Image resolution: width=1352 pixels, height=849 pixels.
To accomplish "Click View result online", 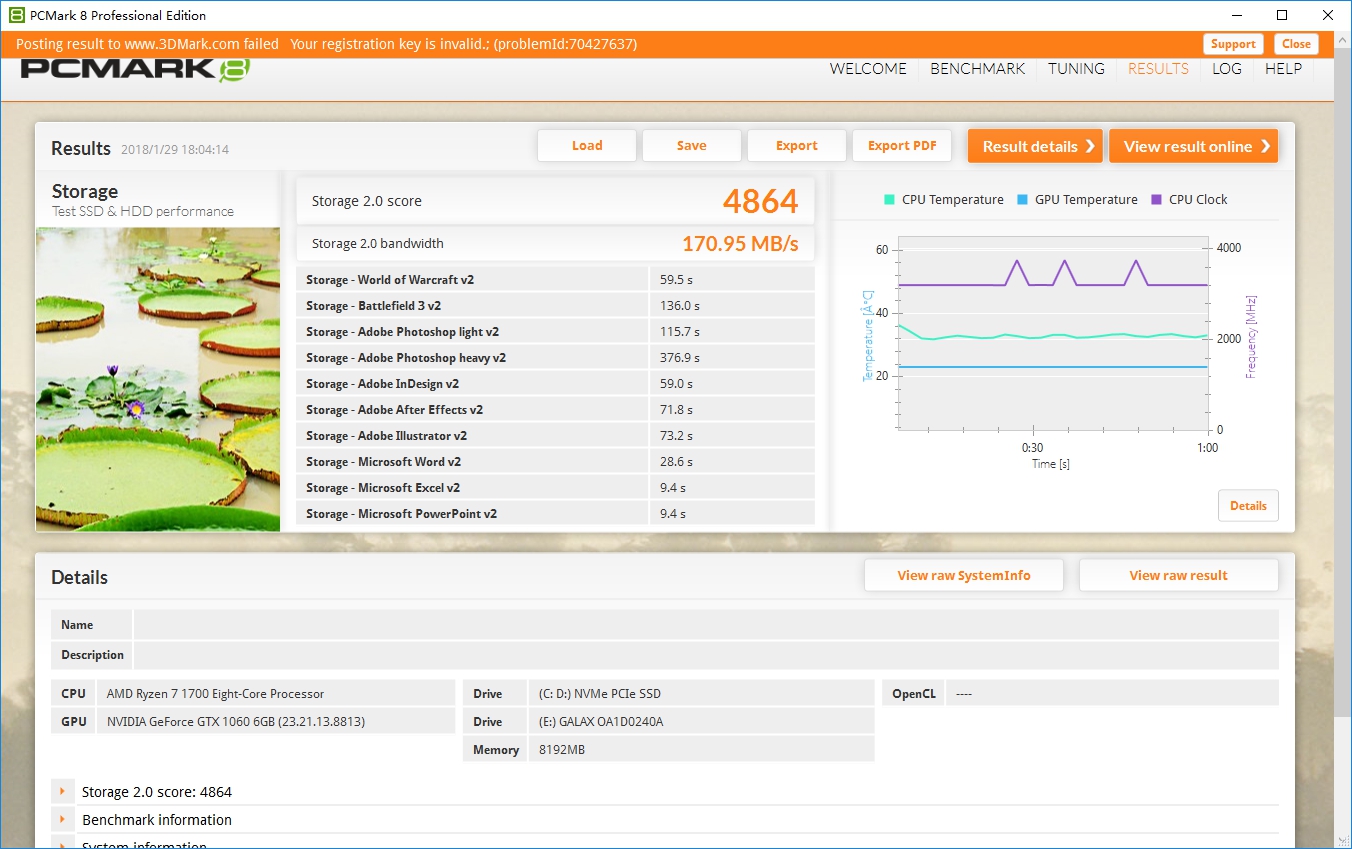I will [x=1194, y=146].
